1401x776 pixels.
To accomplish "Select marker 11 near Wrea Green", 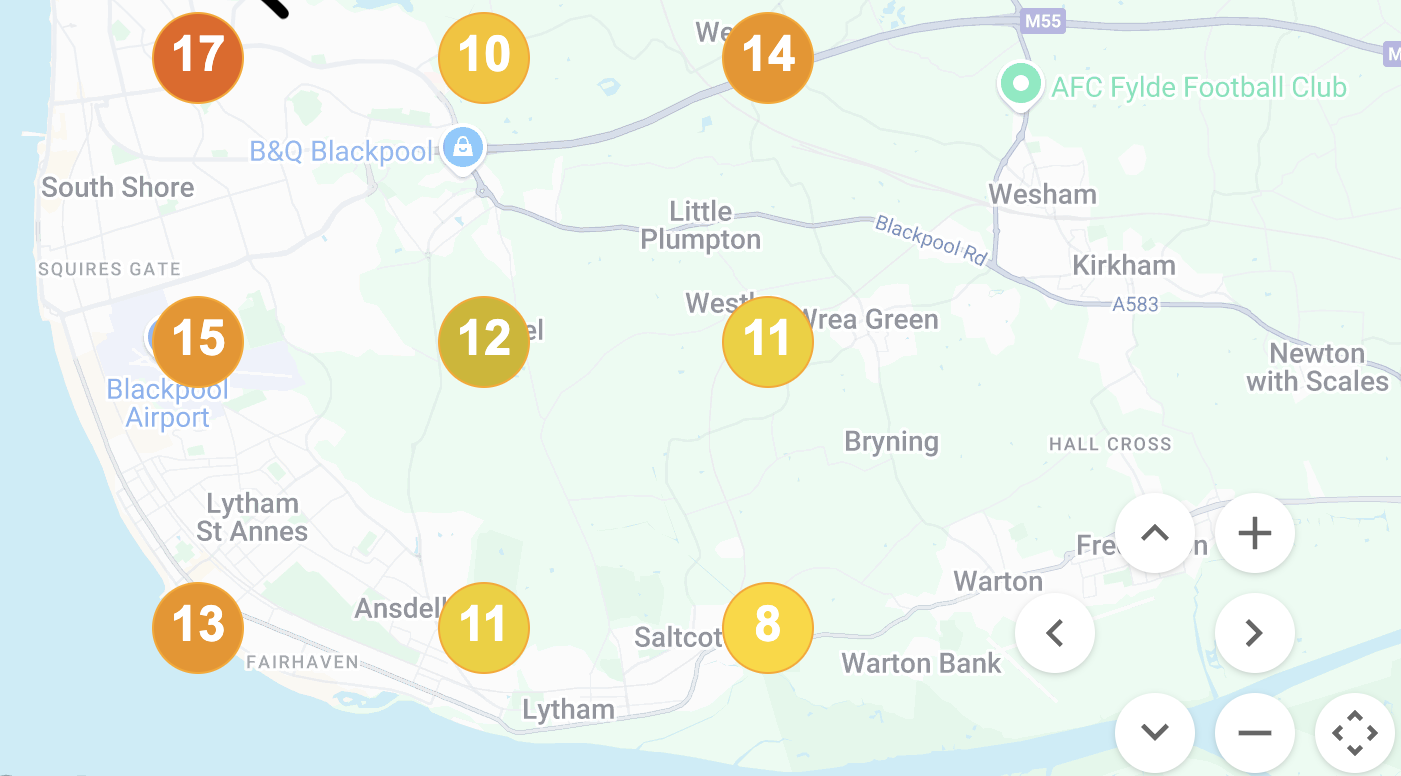I will pos(767,341).
